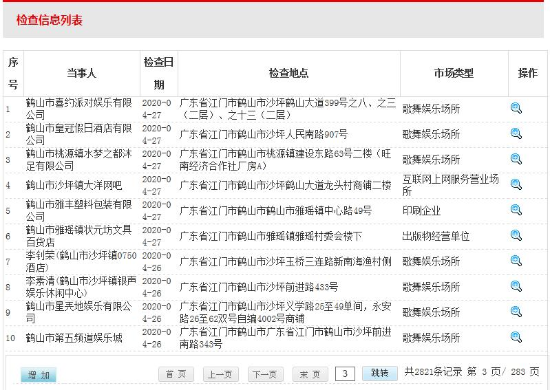
Task: Click market type 互联网上网服务营业场所
Action: pyautogui.click(x=450, y=185)
